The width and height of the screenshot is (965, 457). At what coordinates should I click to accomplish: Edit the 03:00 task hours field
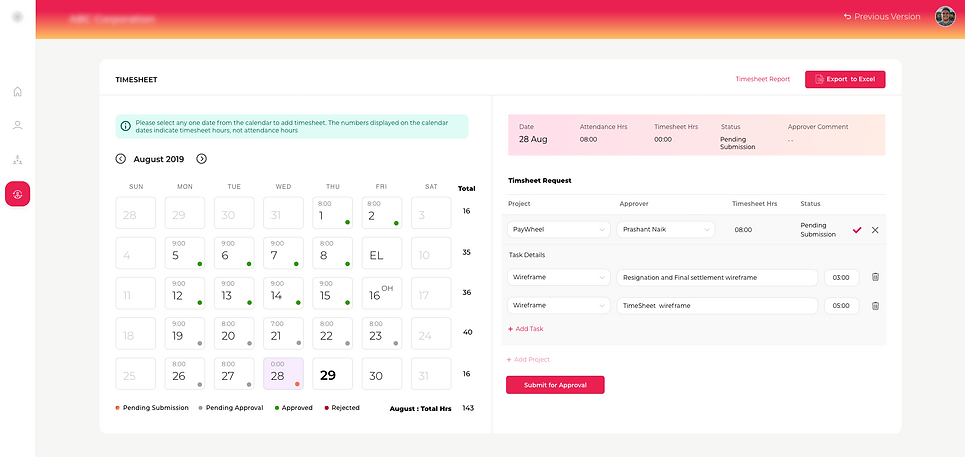tap(841, 277)
